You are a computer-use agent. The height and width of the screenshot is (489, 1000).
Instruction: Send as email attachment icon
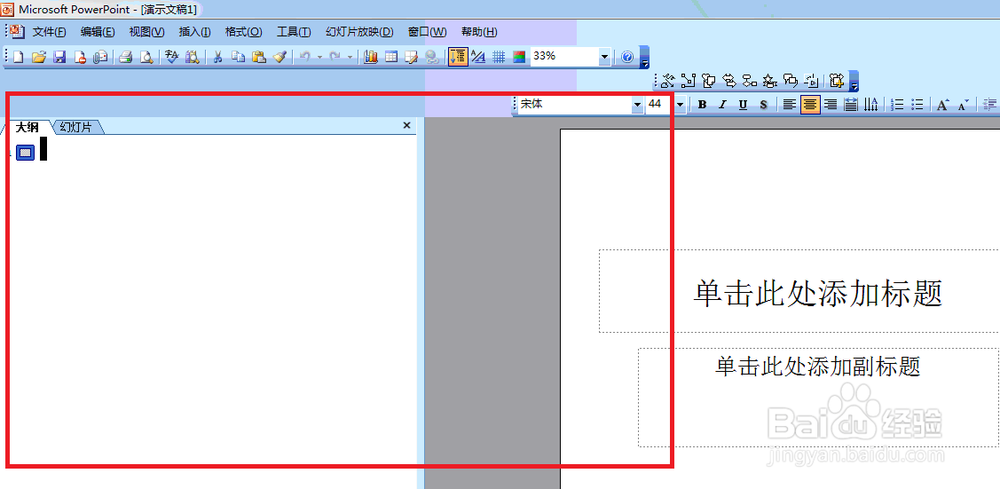point(100,57)
